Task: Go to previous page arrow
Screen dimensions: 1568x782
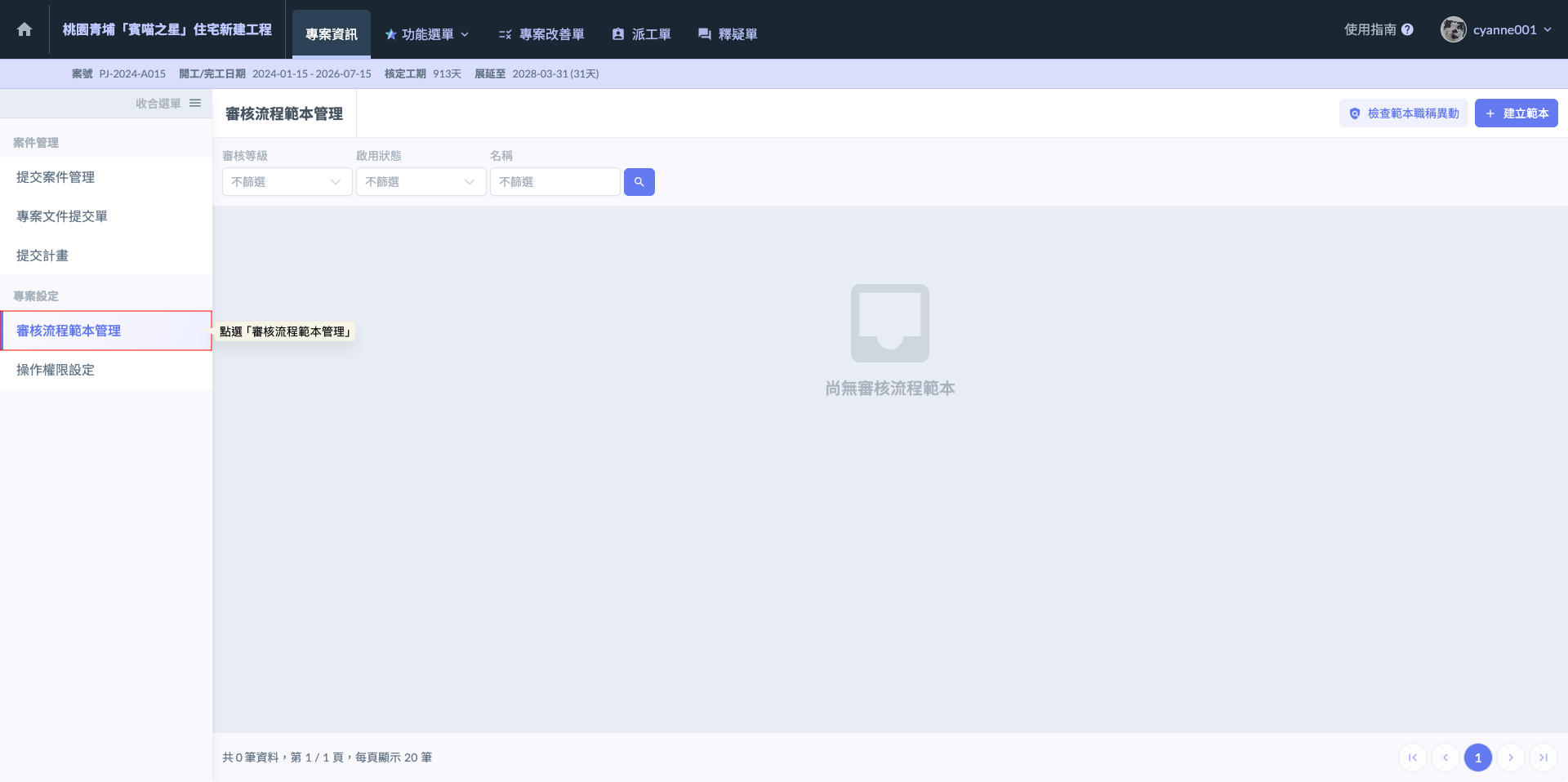Action: tap(1445, 758)
